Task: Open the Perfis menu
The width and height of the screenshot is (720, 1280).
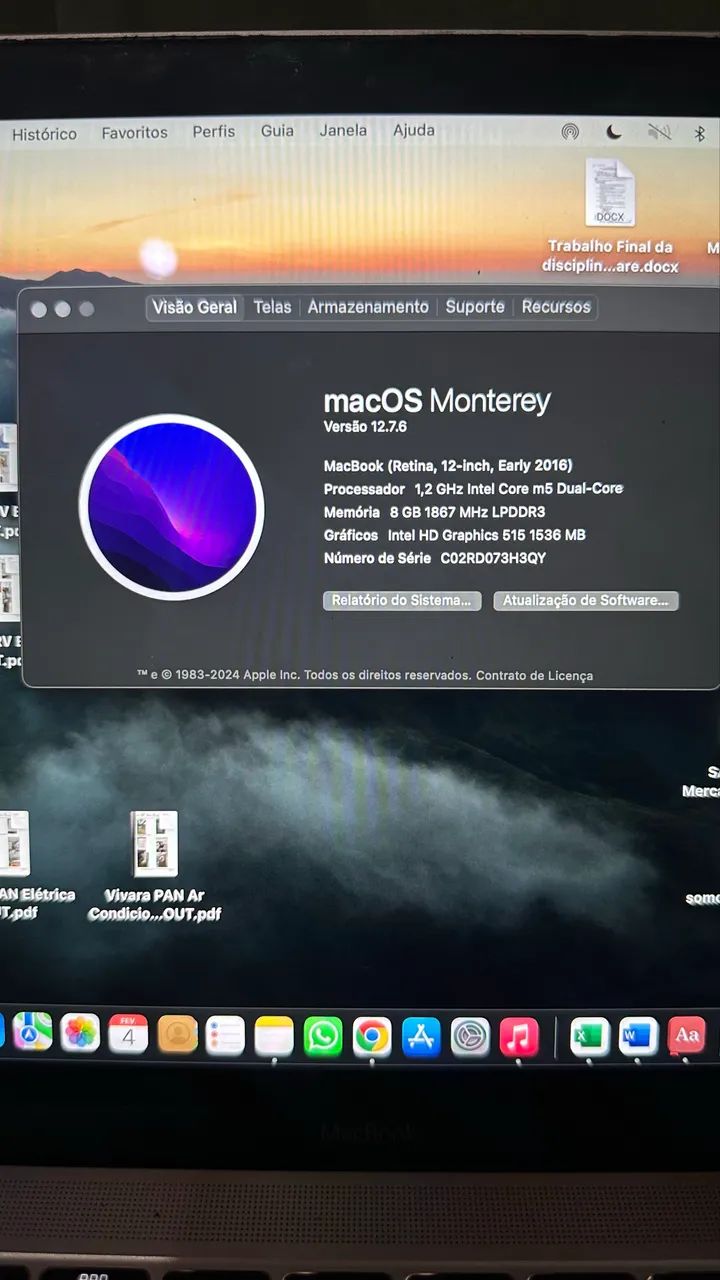Action: click(x=214, y=131)
